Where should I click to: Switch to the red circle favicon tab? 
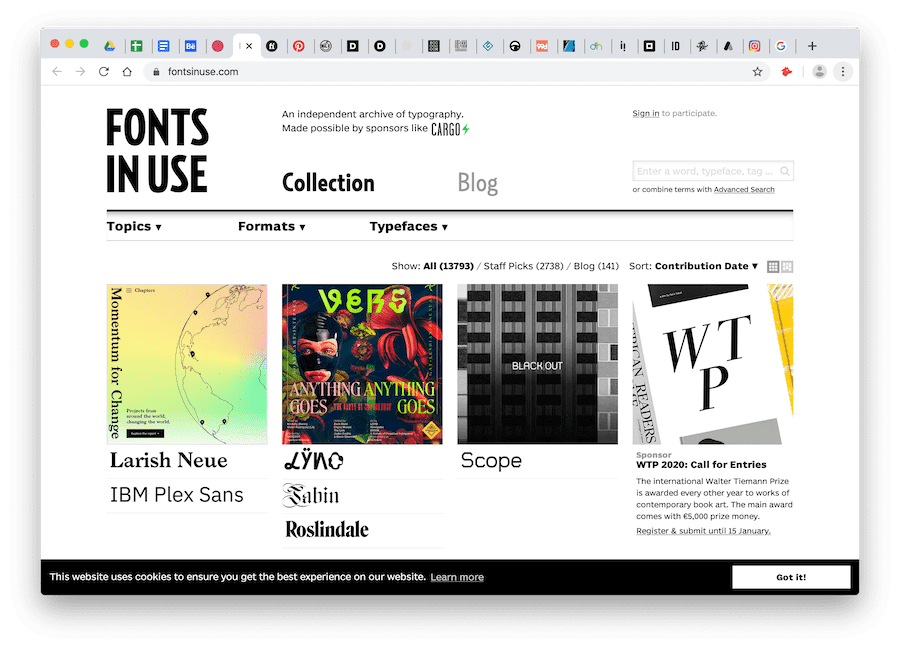point(218,46)
